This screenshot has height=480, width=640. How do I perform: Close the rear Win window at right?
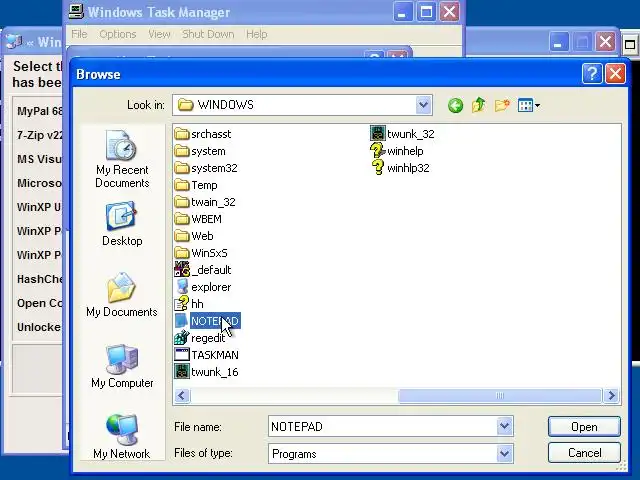click(x=605, y=42)
